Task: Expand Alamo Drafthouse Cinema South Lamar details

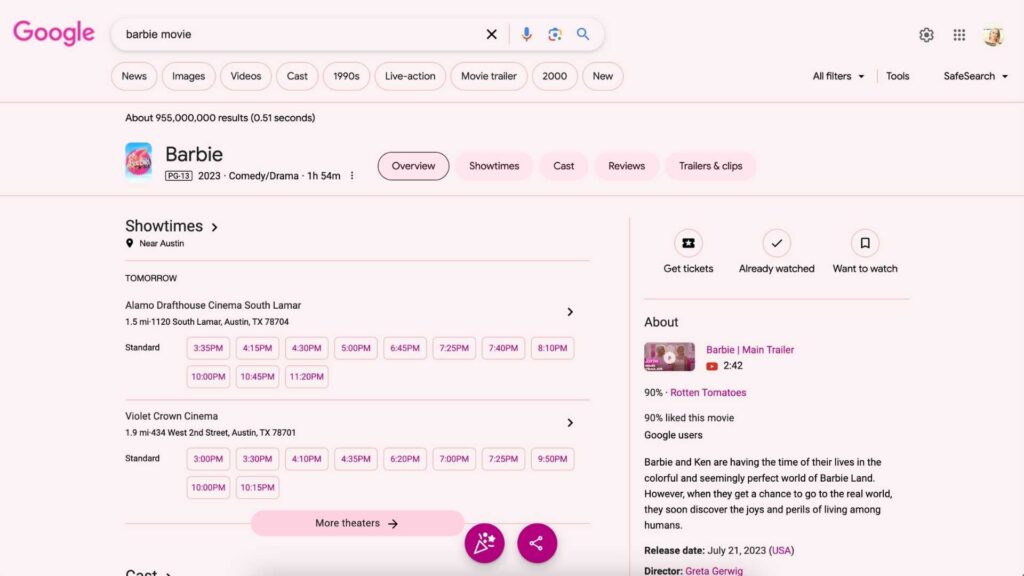Action: click(x=570, y=312)
